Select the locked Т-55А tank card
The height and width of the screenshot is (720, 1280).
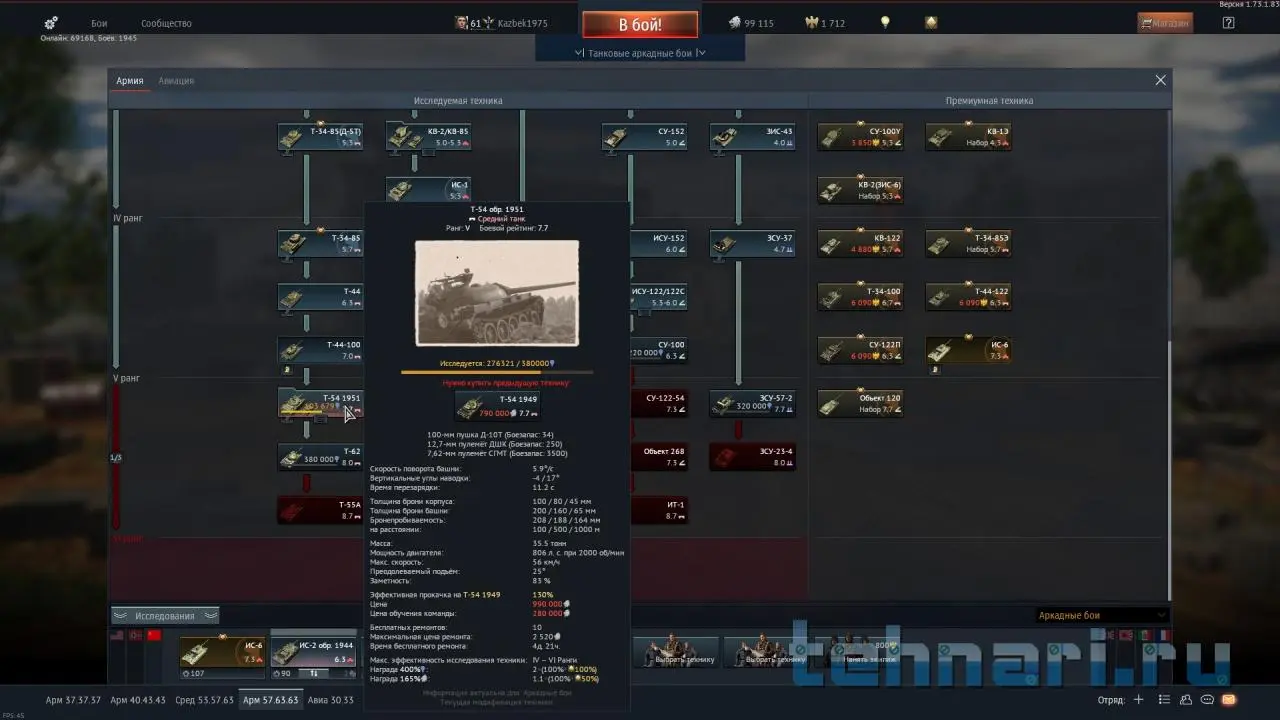tap(320, 510)
